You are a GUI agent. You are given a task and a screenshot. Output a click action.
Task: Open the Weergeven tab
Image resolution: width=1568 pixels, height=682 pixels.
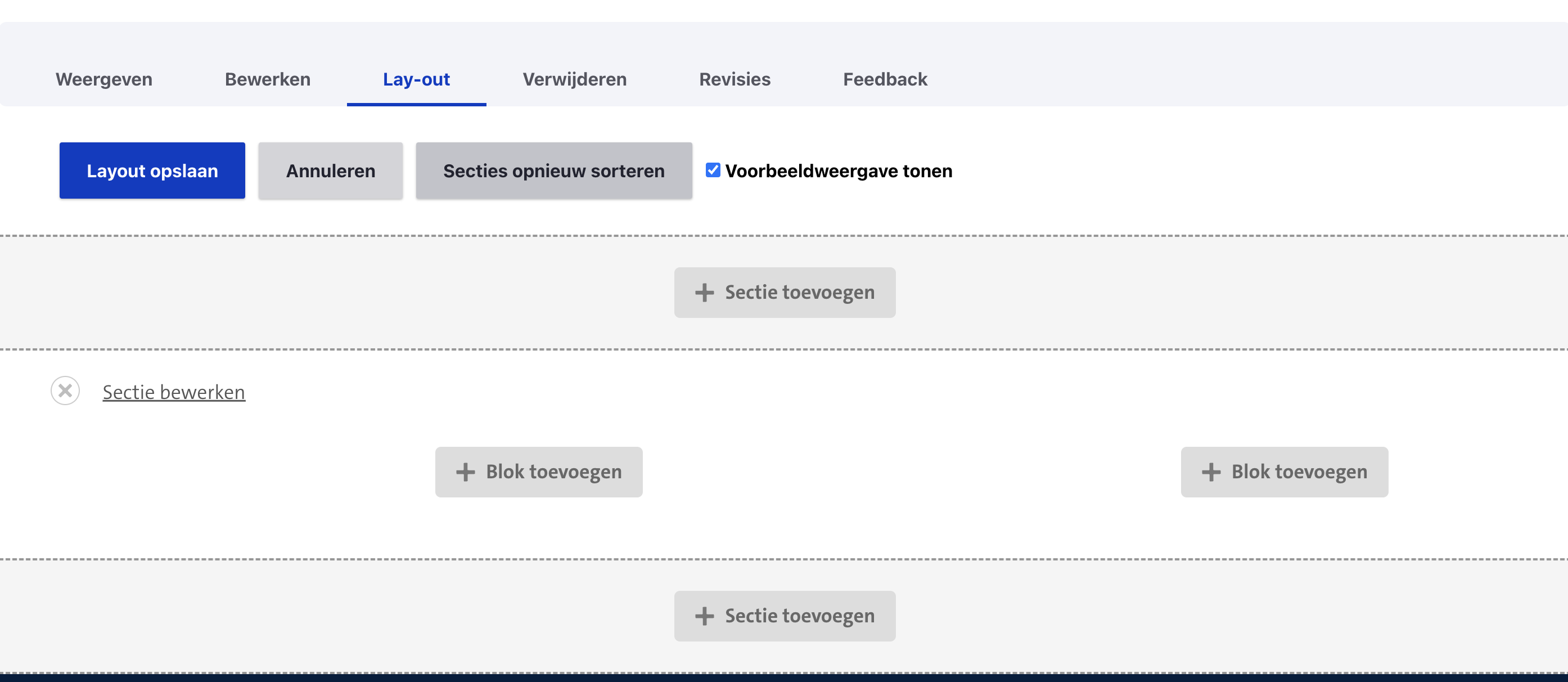[x=104, y=79]
